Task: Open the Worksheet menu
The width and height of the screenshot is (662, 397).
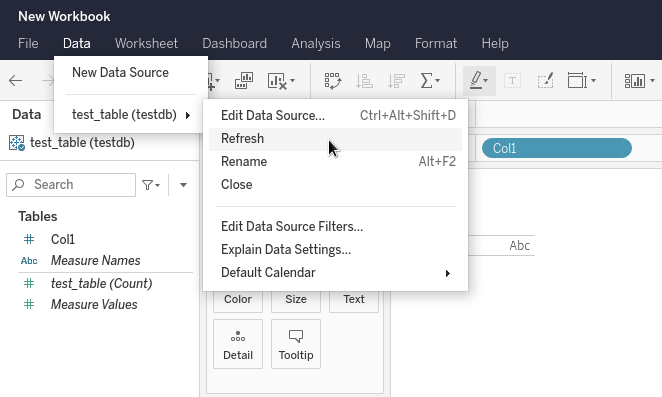Action: 146,44
